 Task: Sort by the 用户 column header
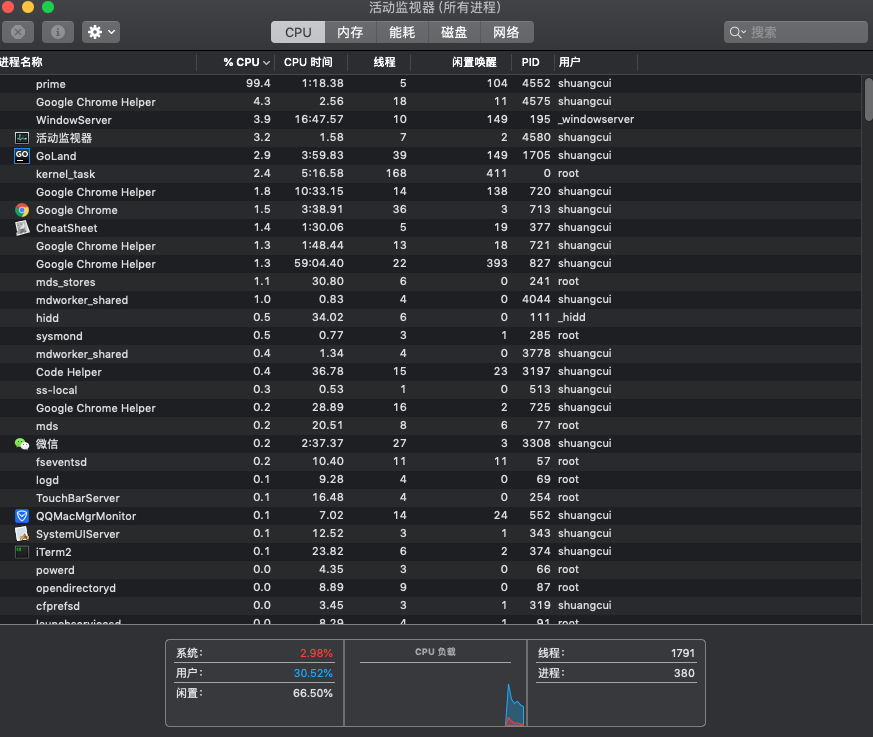click(x=596, y=62)
